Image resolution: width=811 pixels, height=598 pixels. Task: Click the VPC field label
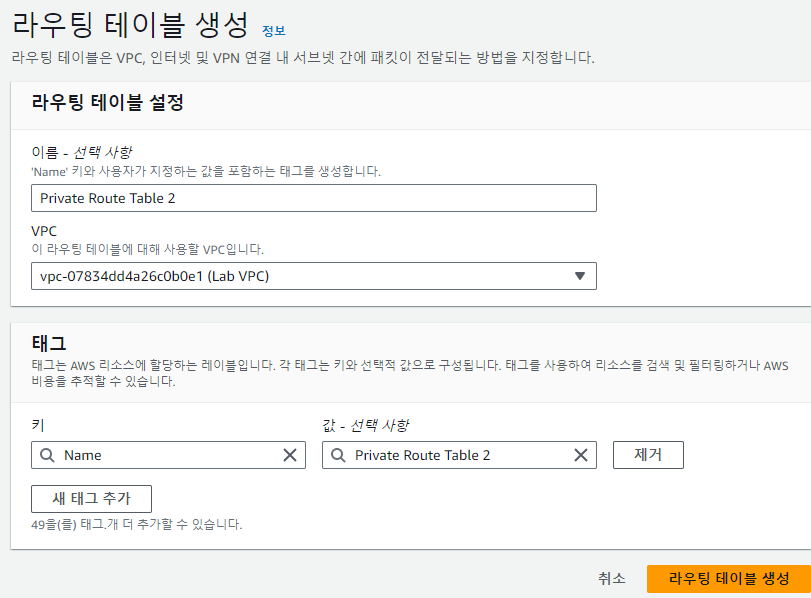[44, 231]
